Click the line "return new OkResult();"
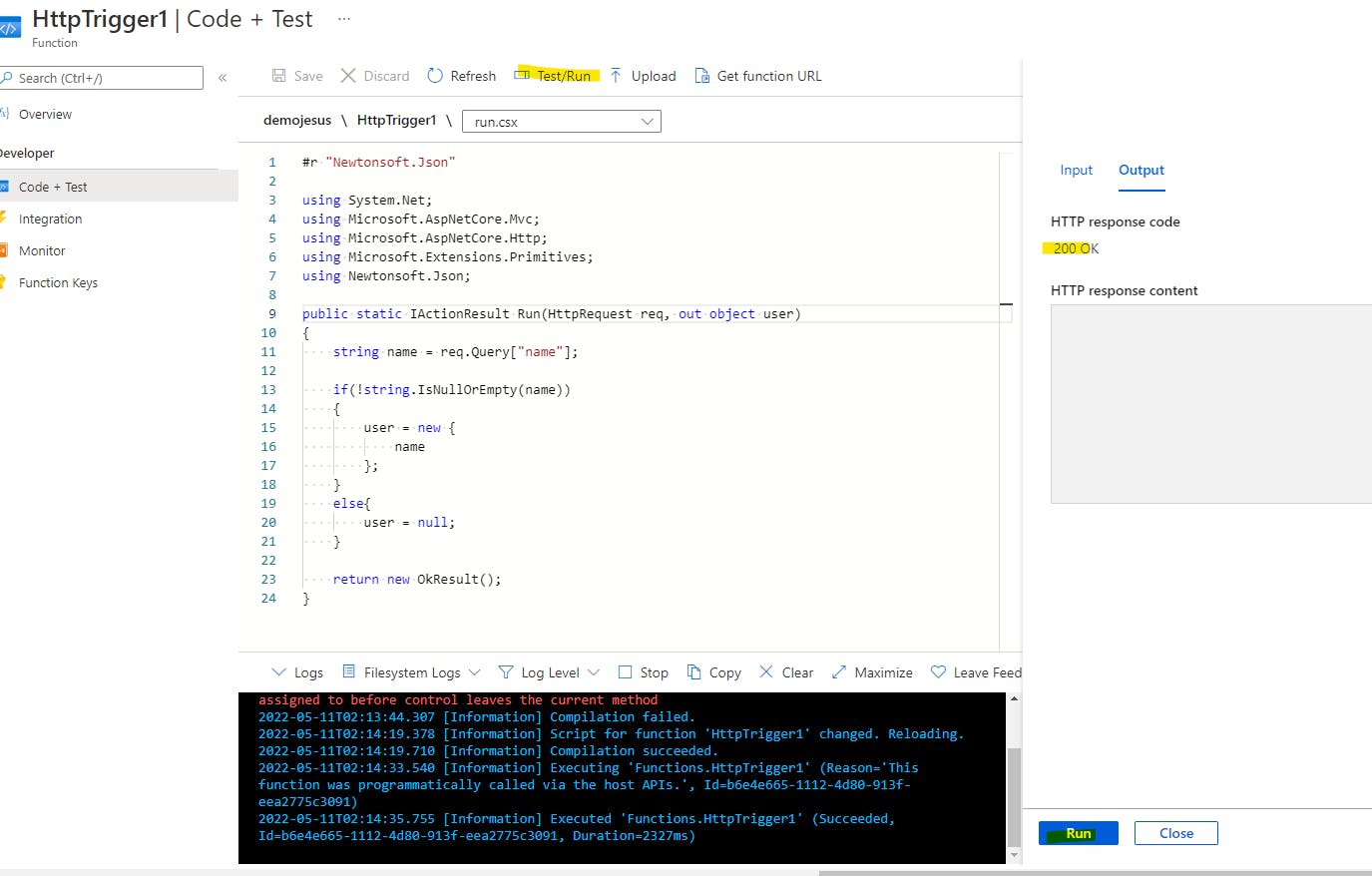Viewport: 1372px width, 876px height. pos(417,579)
